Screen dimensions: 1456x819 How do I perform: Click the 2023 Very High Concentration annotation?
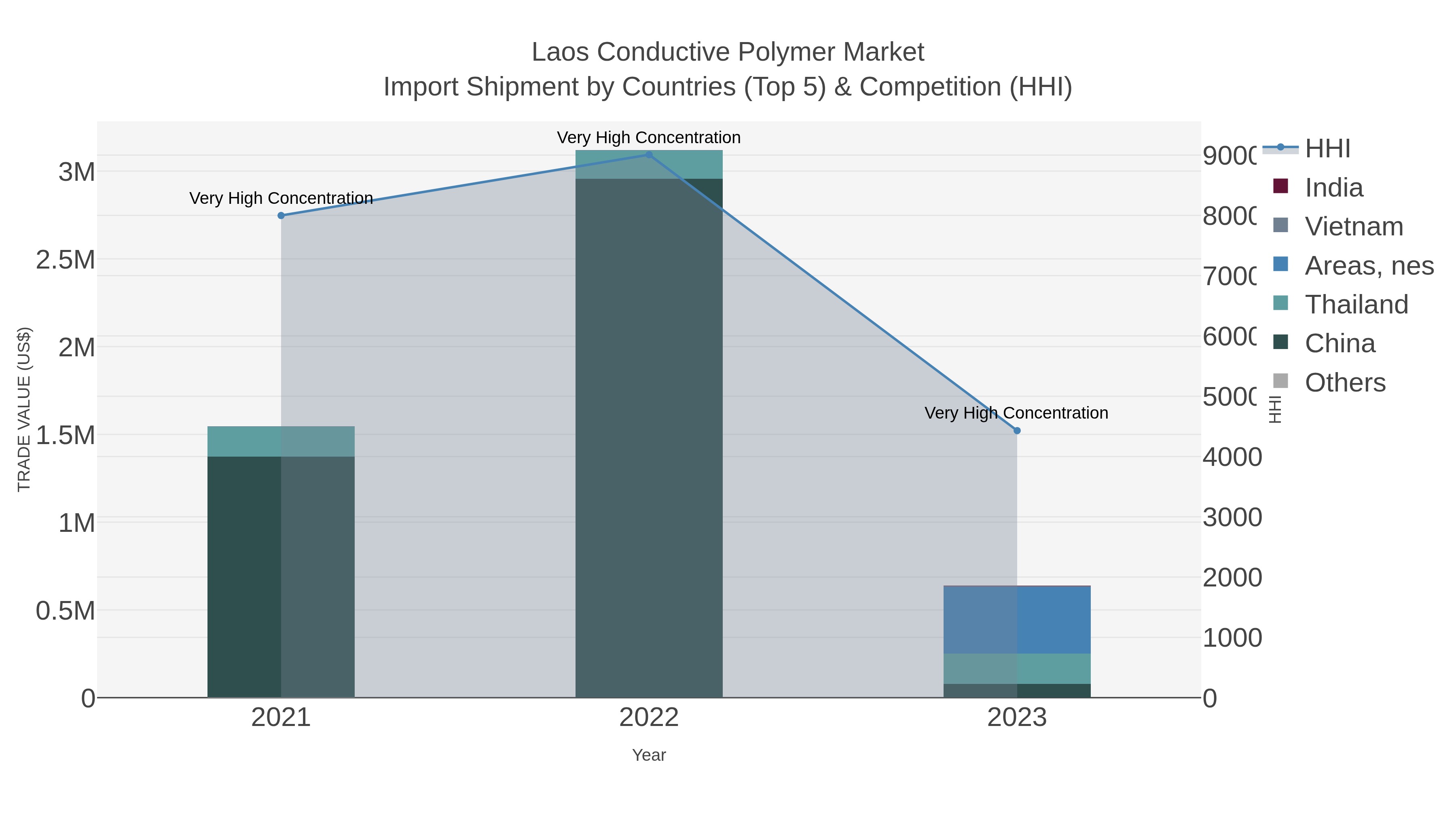pyautogui.click(x=1016, y=413)
